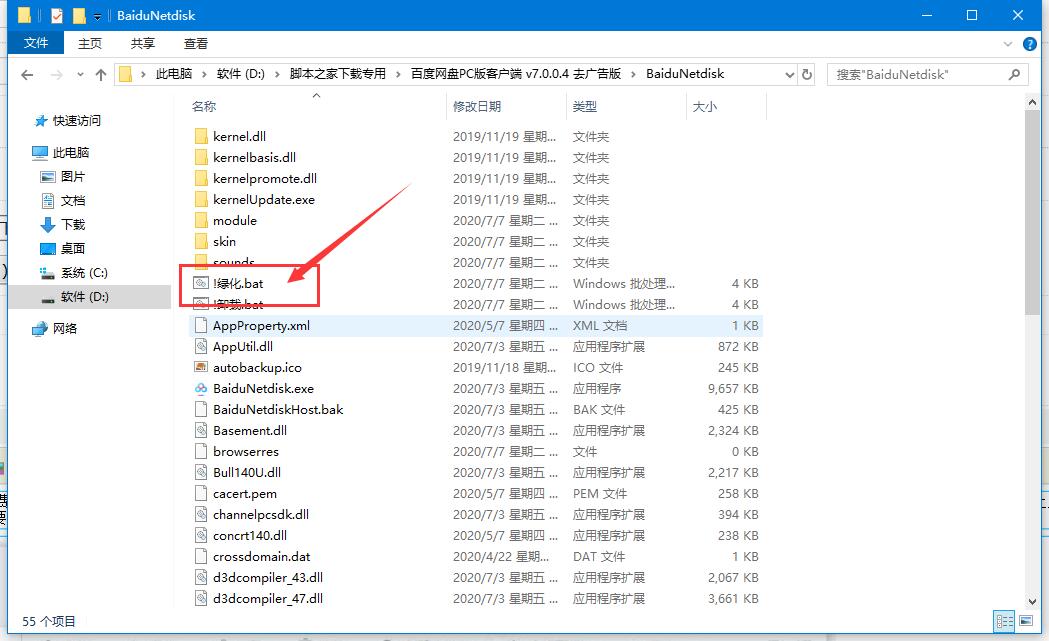The height and width of the screenshot is (641, 1049).
Task: Select the skin folder icon
Action: 201,242
